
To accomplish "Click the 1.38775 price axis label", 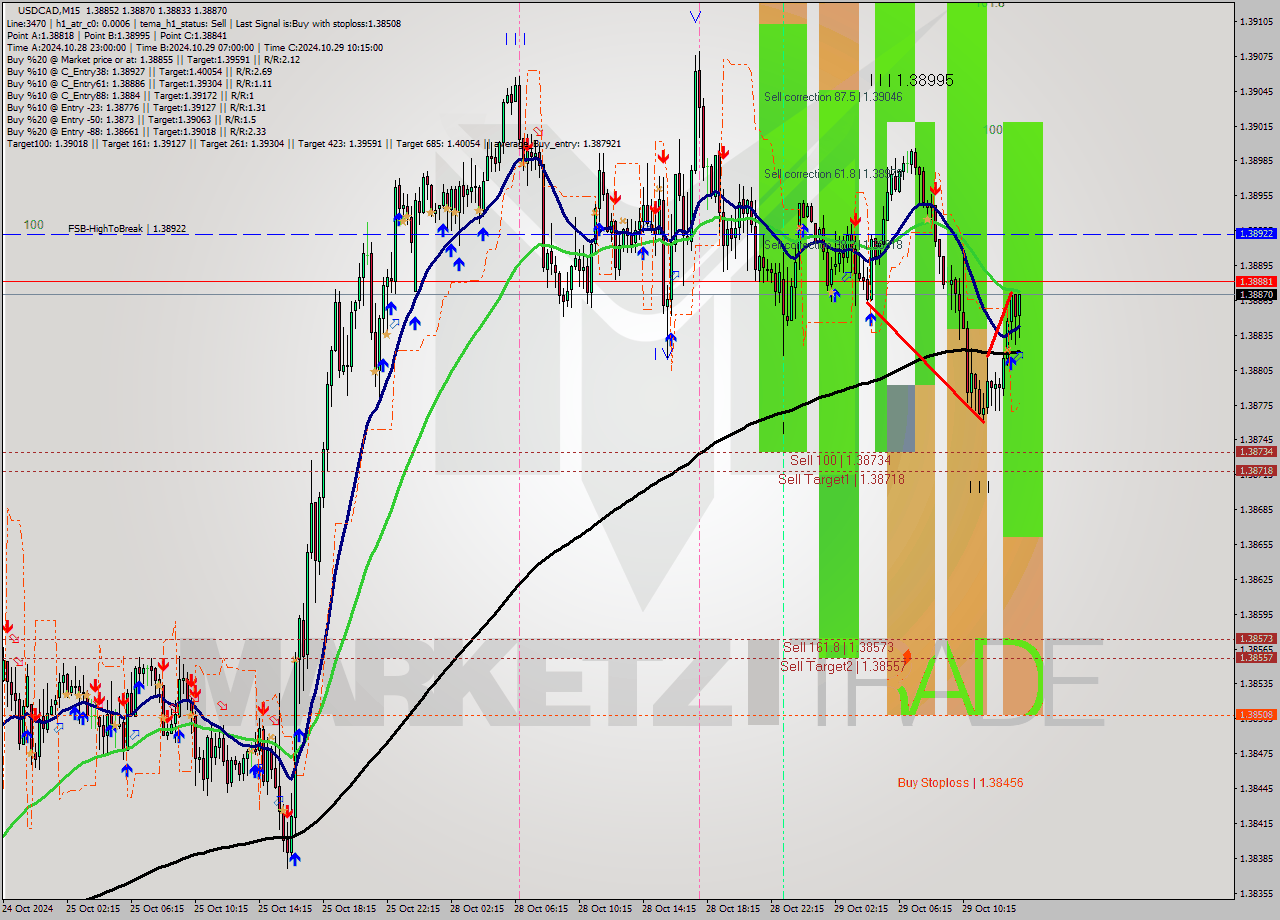I will pyautogui.click(x=1256, y=405).
